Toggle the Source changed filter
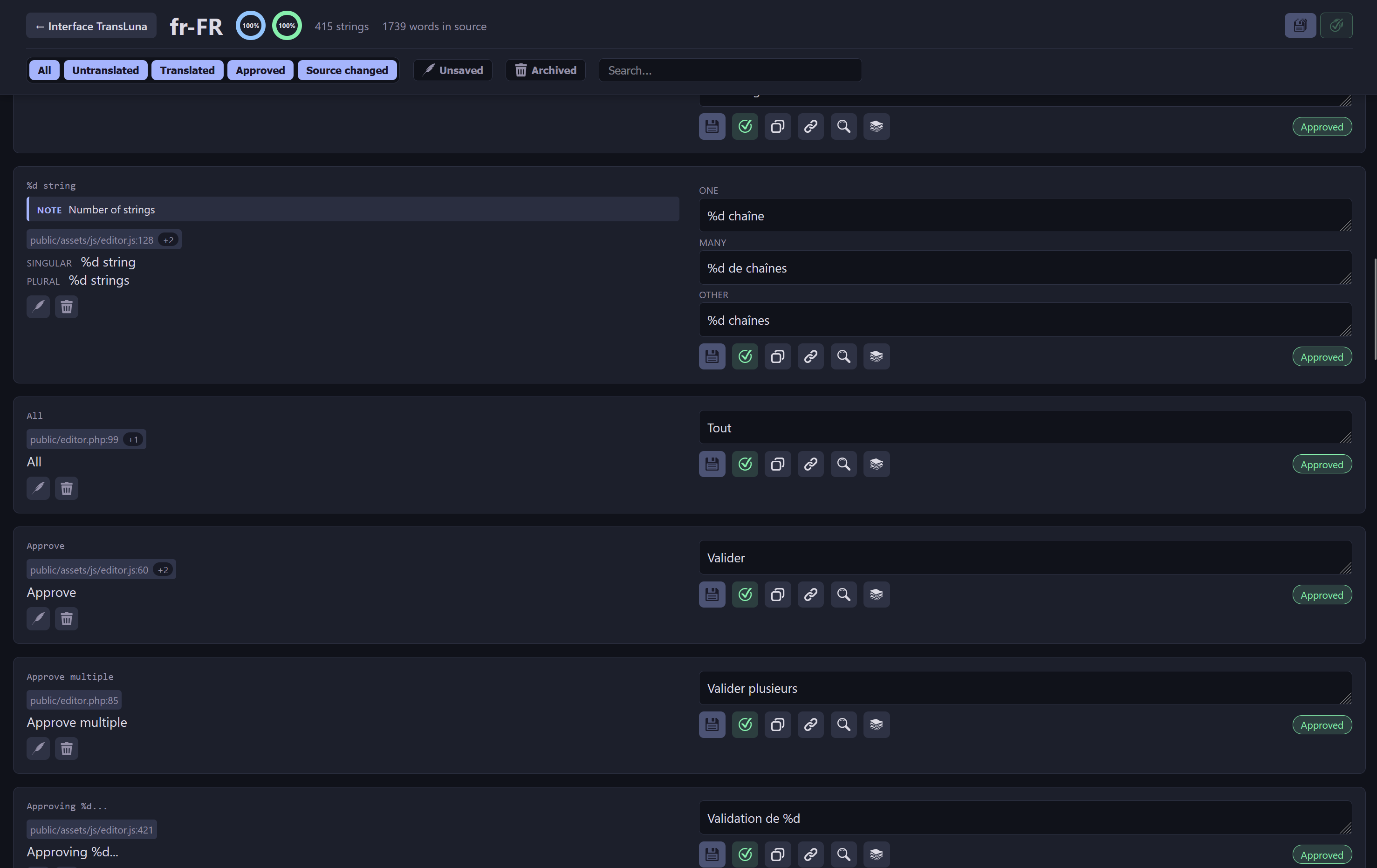Image resolution: width=1377 pixels, height=868 pixels. click(x=347, y=70)
